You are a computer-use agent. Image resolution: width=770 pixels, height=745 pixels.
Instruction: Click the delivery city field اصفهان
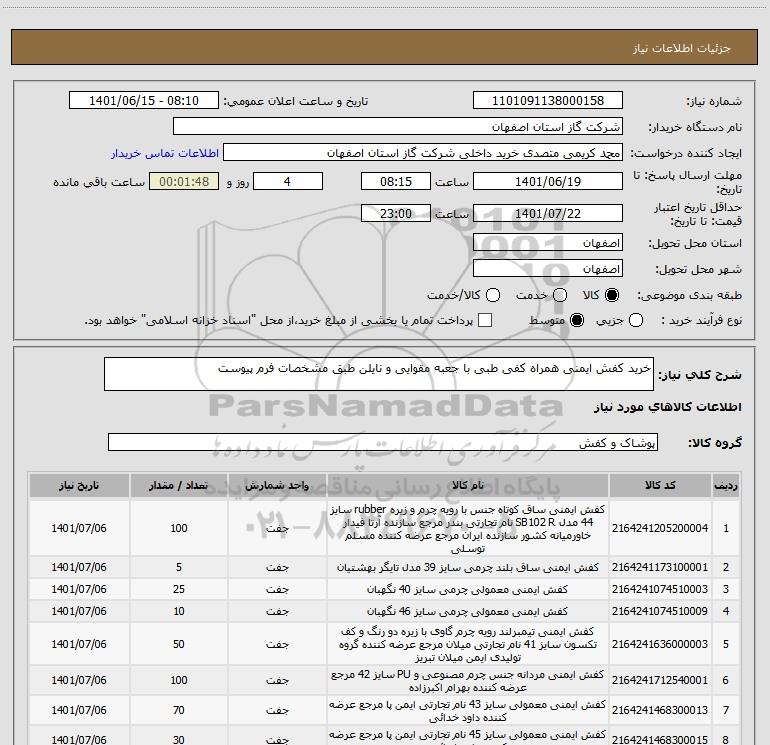[548, 269]
